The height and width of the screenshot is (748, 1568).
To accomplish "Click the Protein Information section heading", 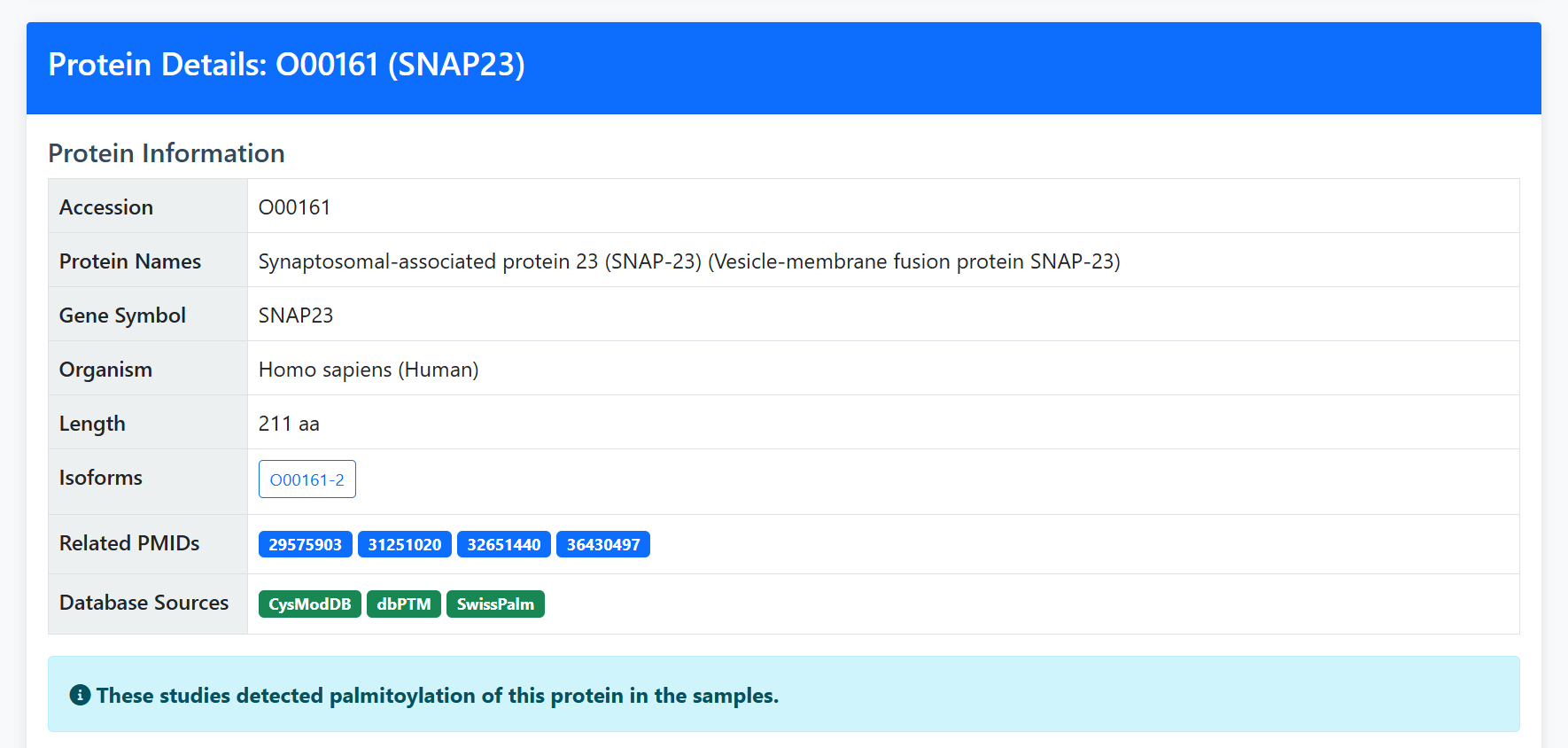I will click(167, 153).
